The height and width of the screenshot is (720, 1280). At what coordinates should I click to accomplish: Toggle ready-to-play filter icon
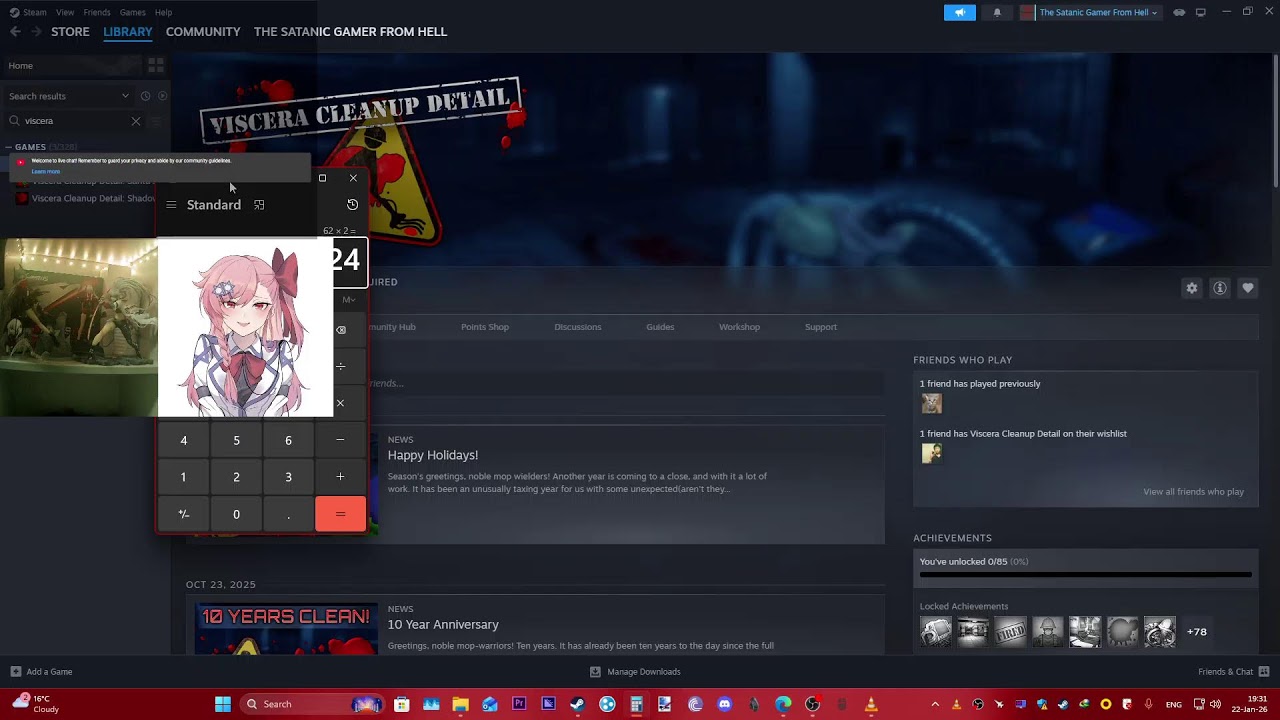(162, 96)
